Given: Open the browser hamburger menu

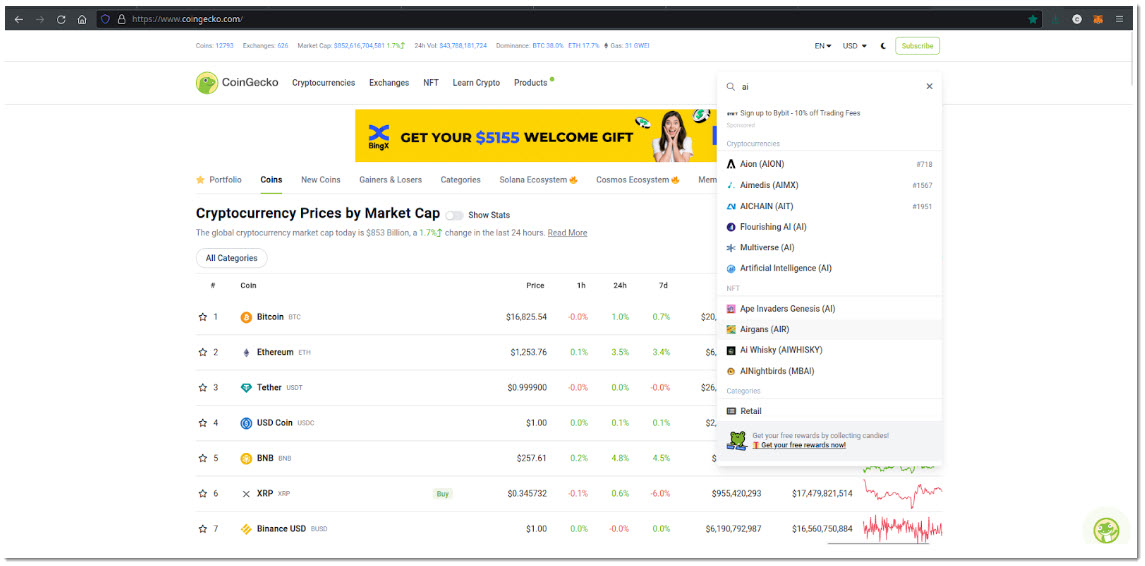Looking at the screenshot, I should [x=1119, y=19].
